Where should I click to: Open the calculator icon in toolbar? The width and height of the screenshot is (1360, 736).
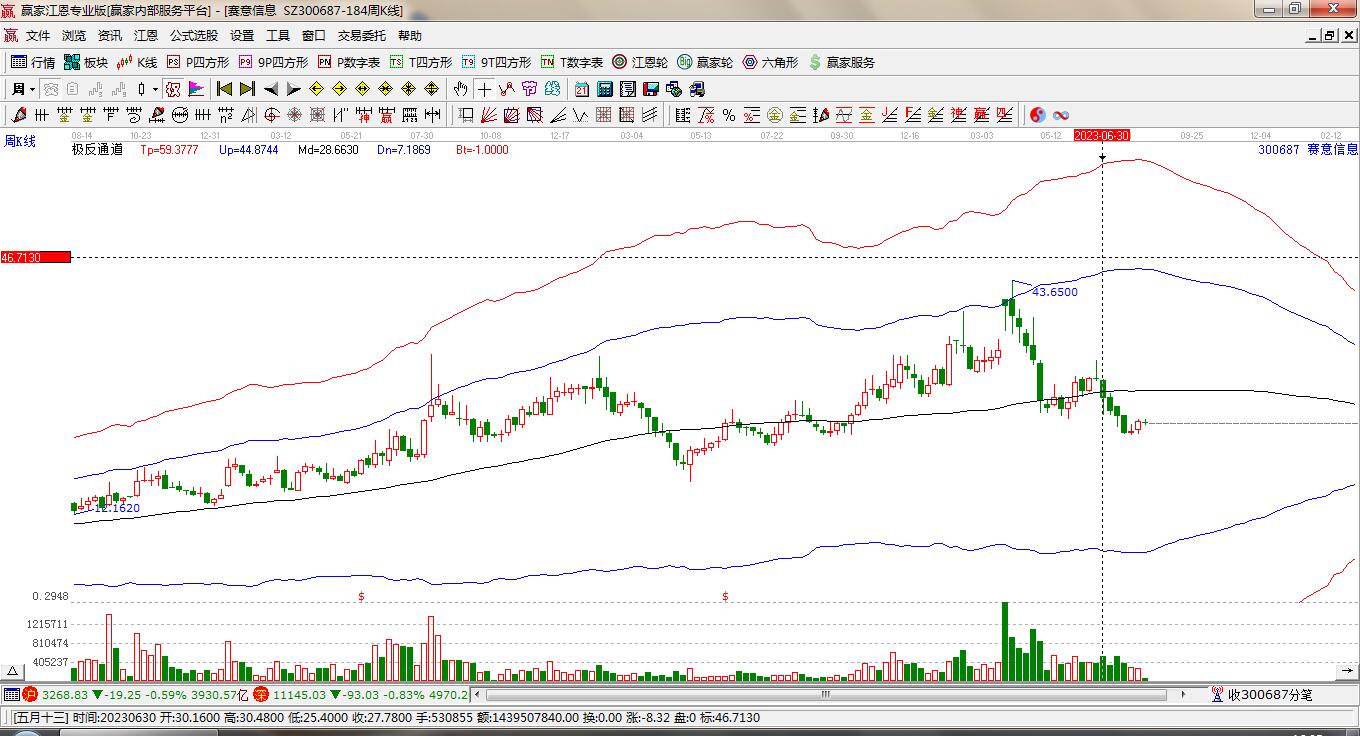pyautogui.click(x=604, y=89)
